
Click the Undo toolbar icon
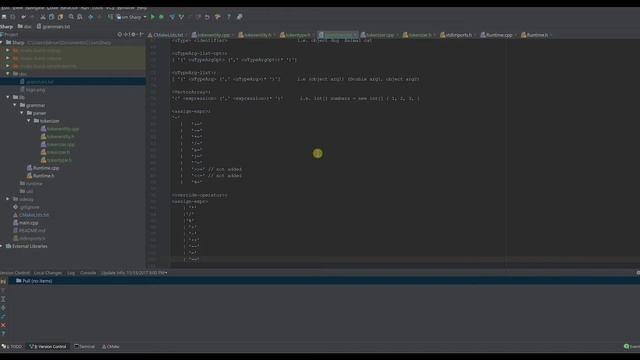23,17
